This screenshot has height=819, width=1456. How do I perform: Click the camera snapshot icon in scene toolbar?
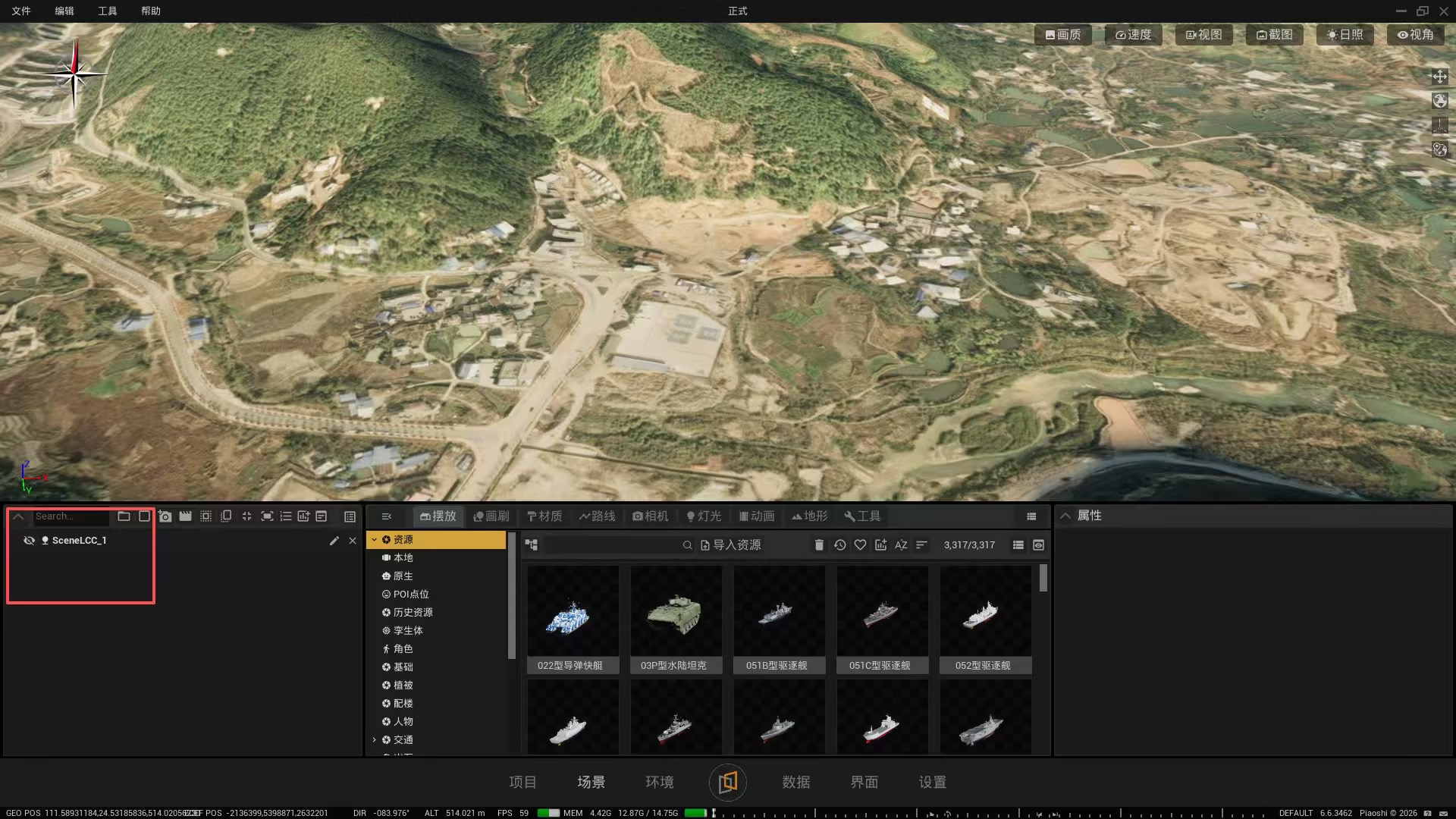pos(165,516)
